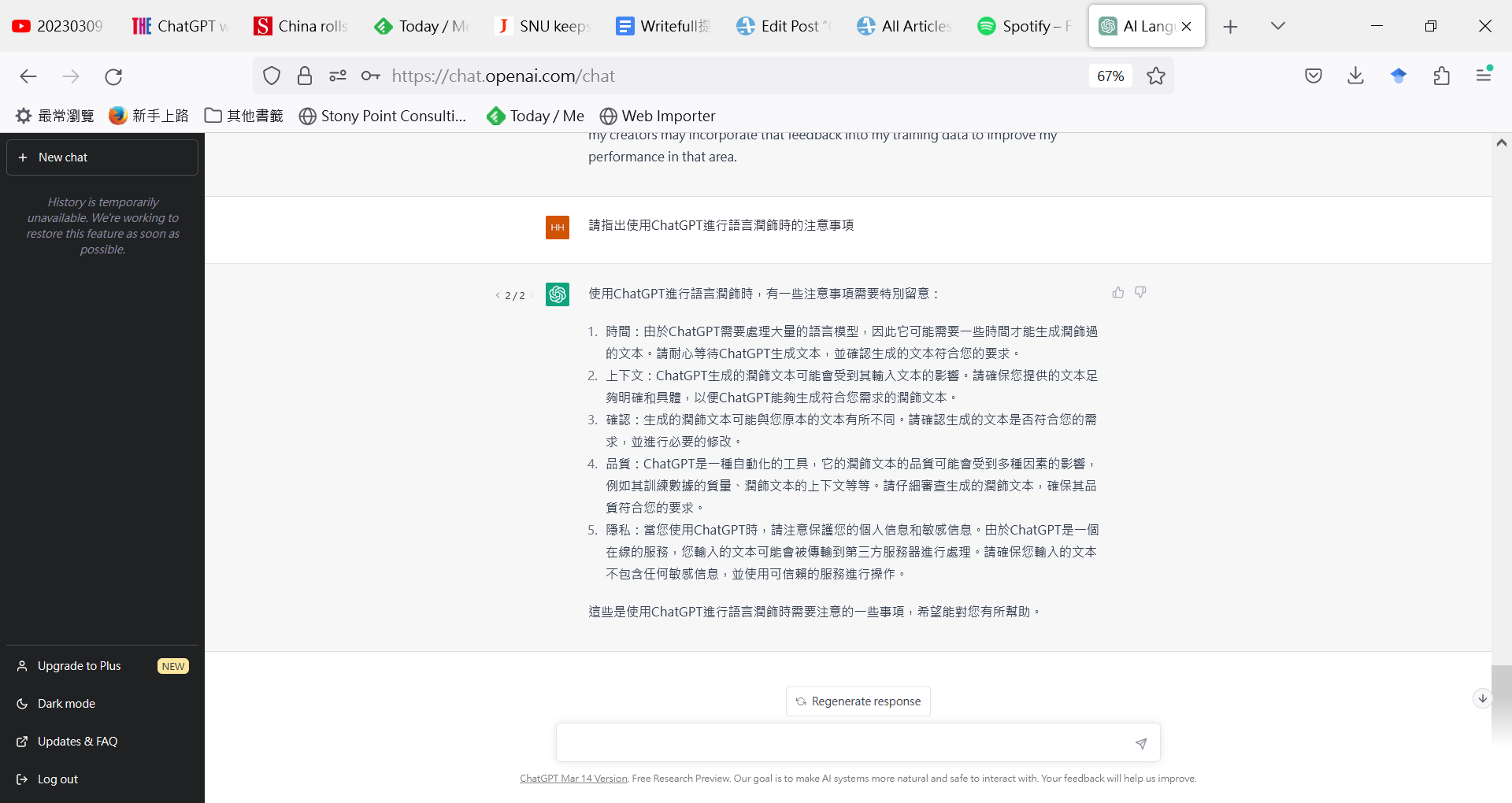Toggle Dark mode in sidebar
The width and height of the screenshot is (1512, 803).
click(x=102, y=704)
